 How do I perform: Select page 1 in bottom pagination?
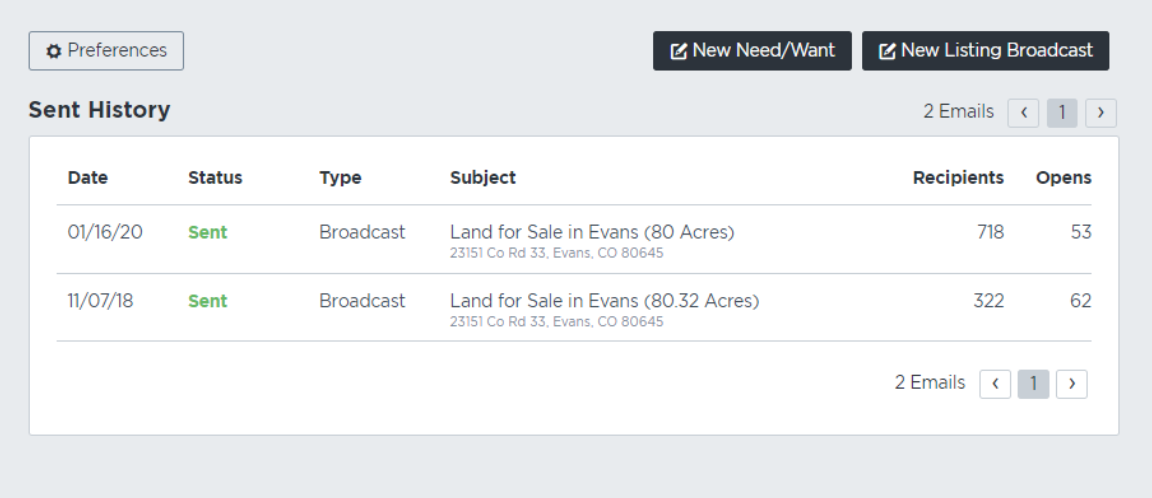tap(1034, 384)
